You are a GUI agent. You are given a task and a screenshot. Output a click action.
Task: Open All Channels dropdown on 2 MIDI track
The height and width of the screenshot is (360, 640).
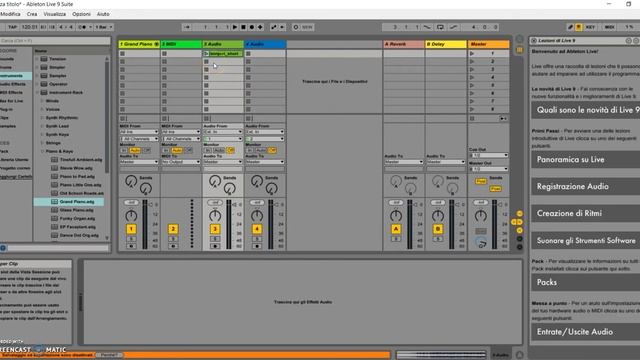pyautogui.click(x=181, y=139)
